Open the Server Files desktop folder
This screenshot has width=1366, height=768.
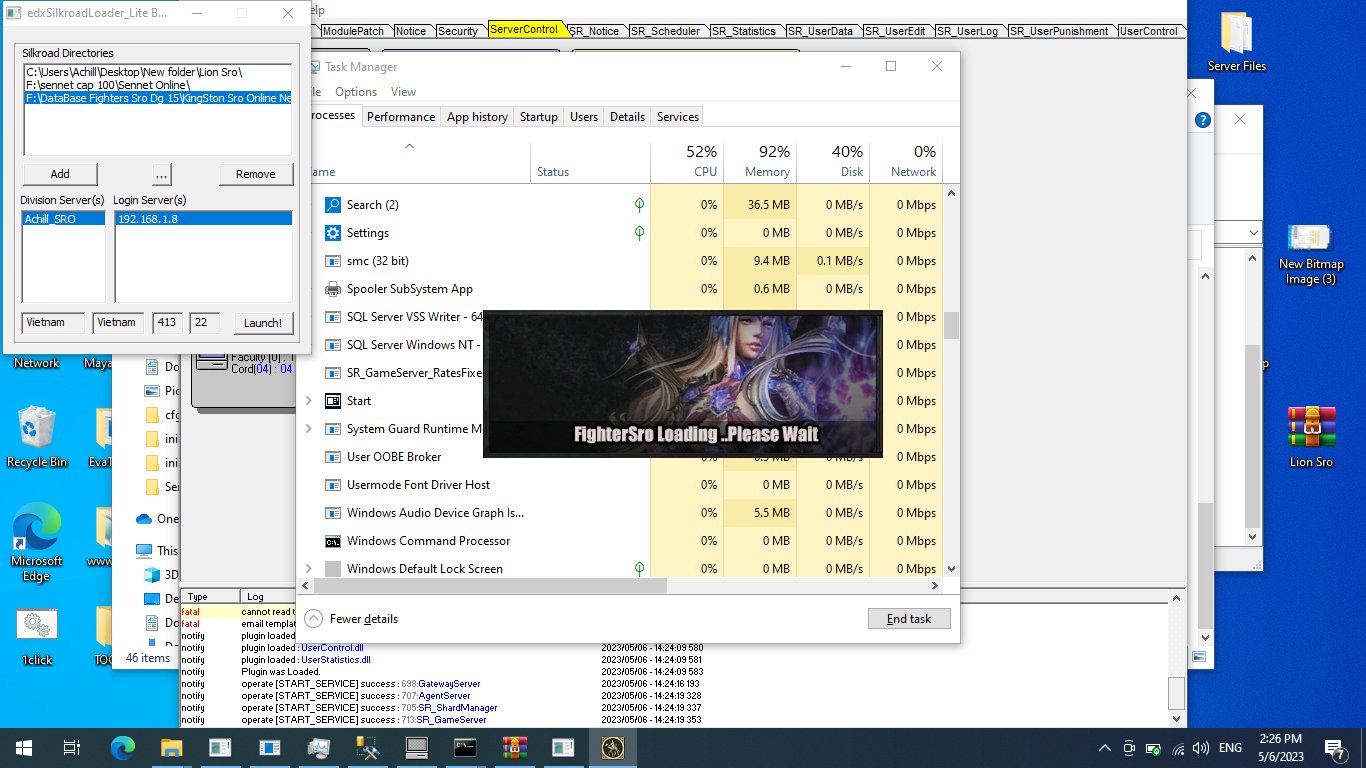tap(1237, 43)
